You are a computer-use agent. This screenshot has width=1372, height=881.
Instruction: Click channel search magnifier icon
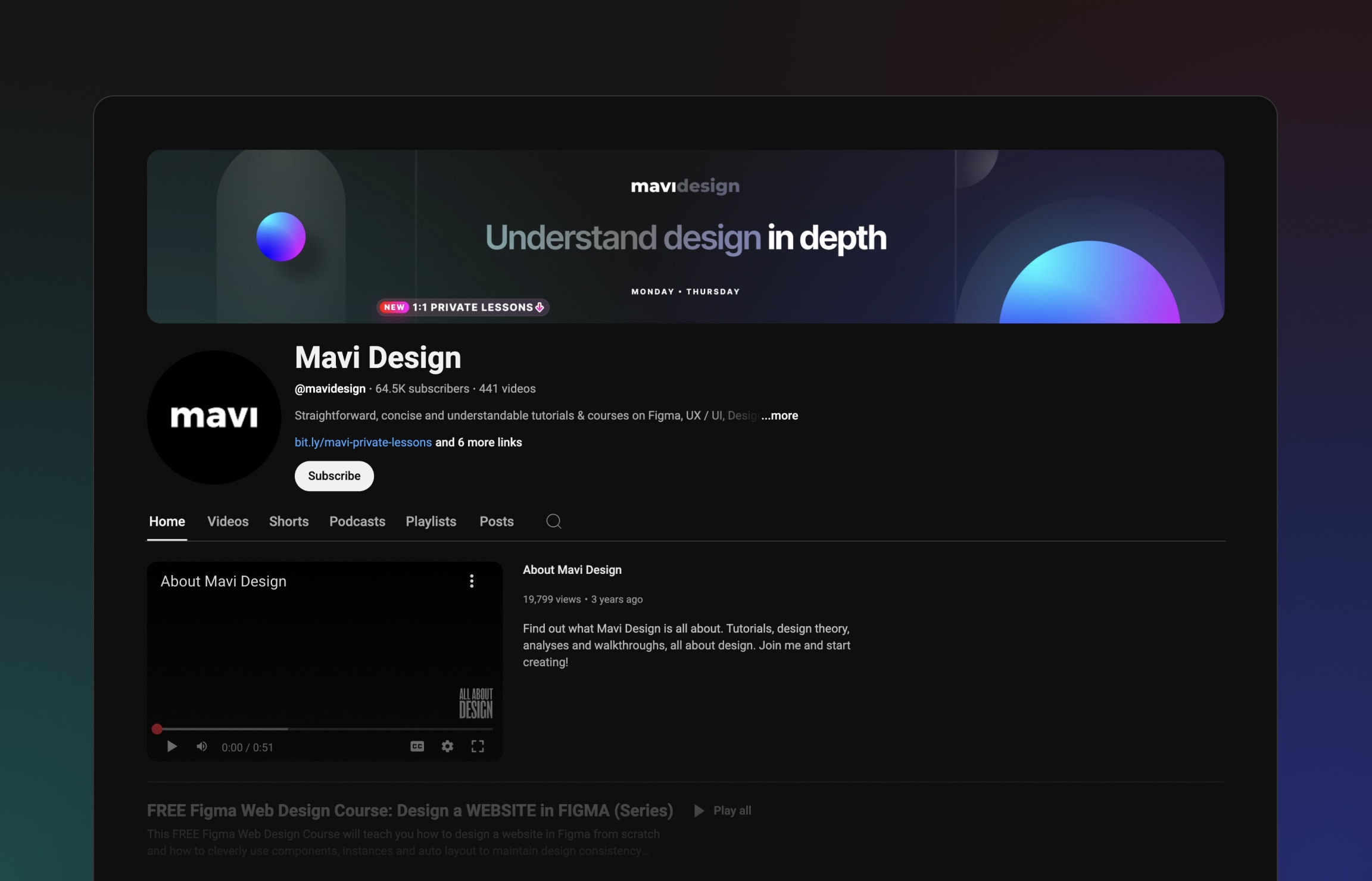(x=553, y=521)
